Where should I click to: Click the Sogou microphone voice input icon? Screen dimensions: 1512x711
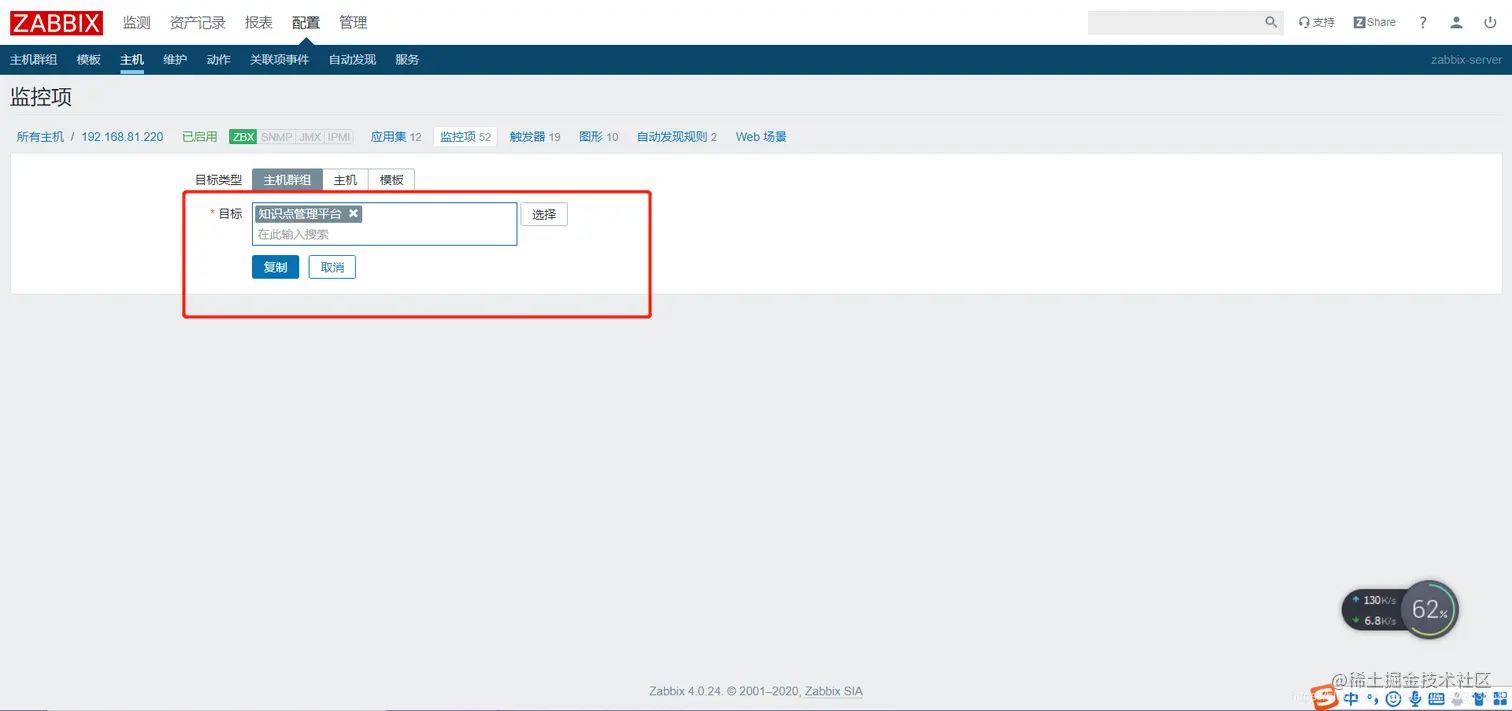pyautogui.click(x=1414, y=699)
